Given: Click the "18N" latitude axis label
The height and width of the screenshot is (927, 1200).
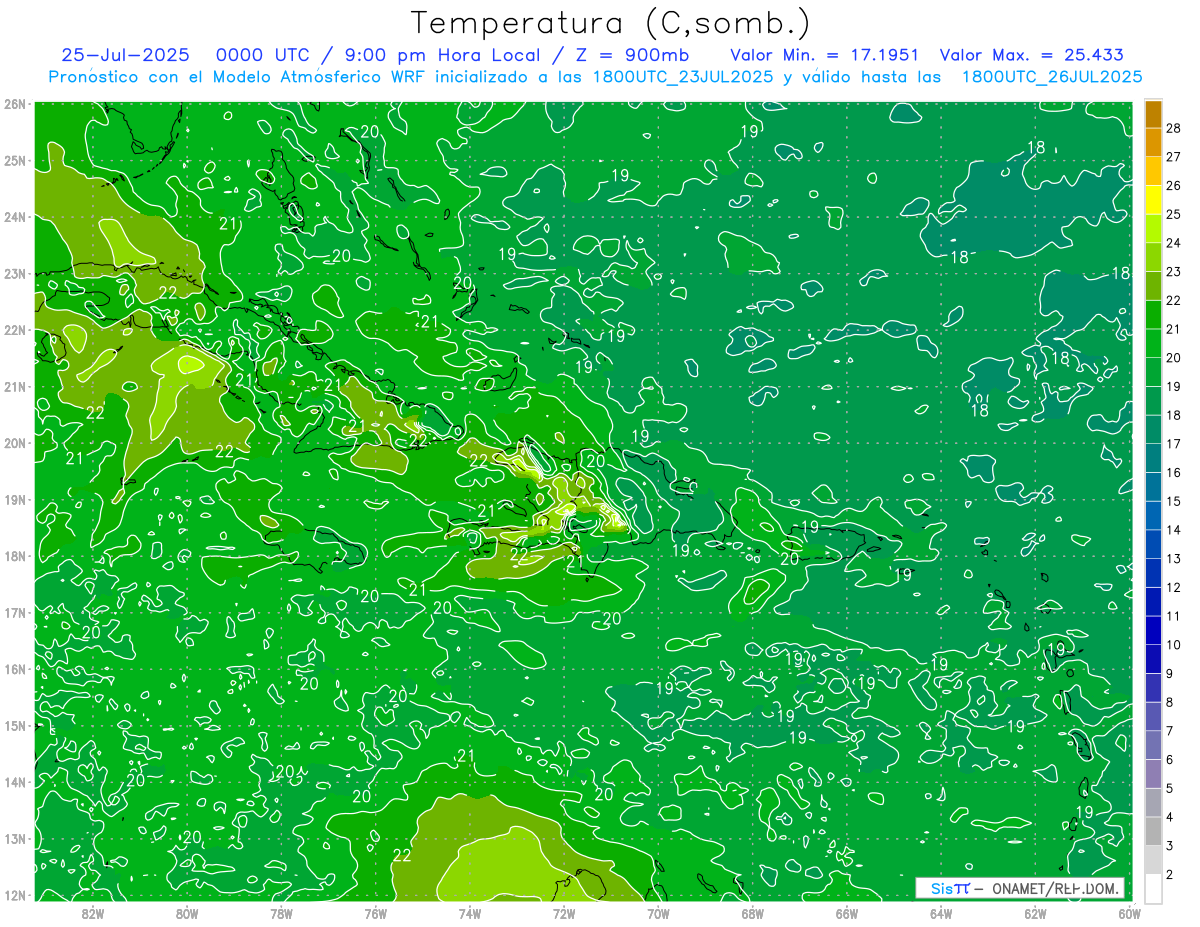Looking at the screenshot, I should click(15, 556).
